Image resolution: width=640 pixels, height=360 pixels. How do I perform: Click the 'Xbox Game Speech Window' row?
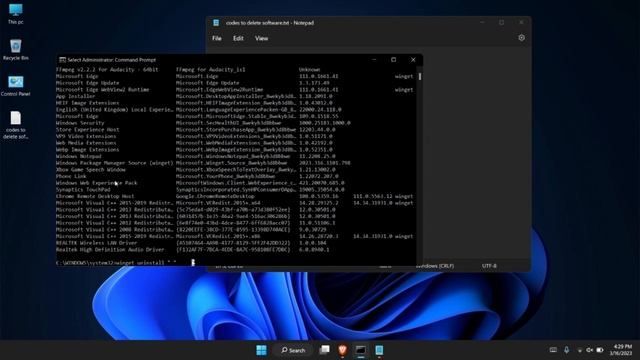[234, 169]
